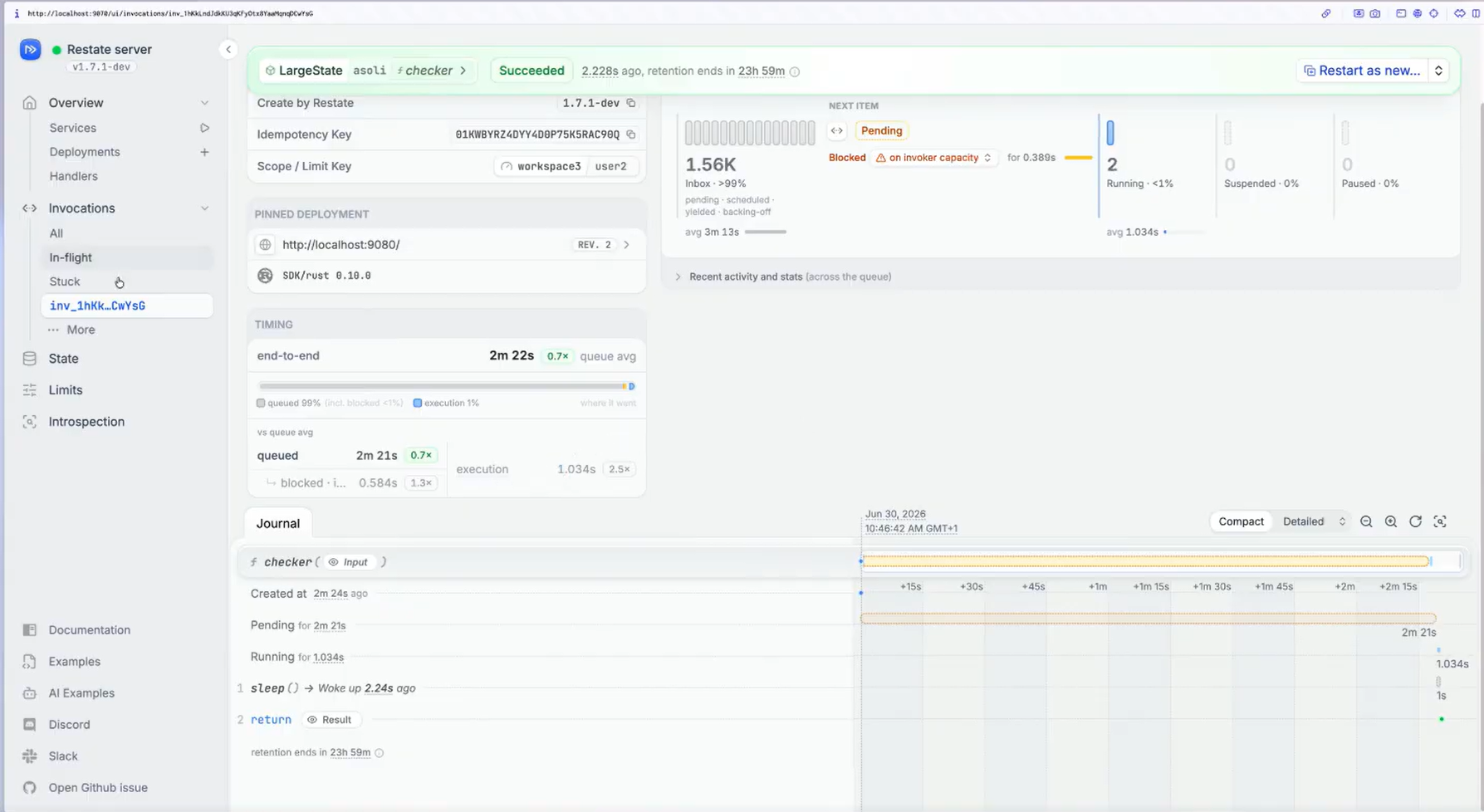Collapse the Invocations section
Screen dimensions: 1484x812
tap(204, 208)
